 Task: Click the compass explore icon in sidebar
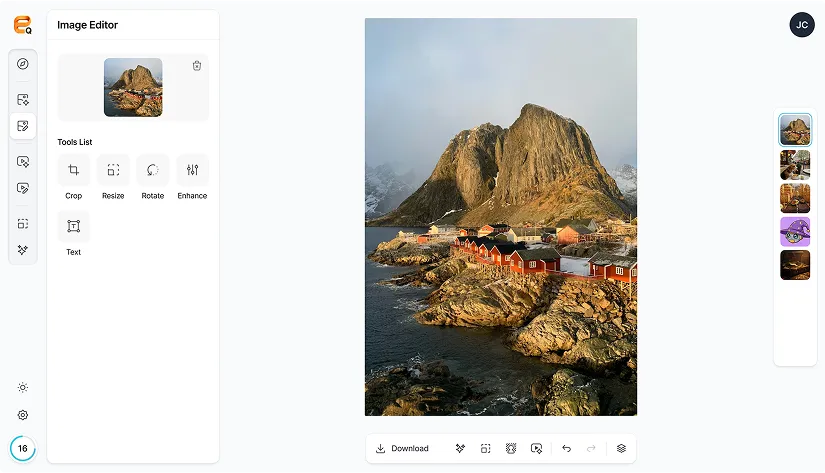[23, 64]
